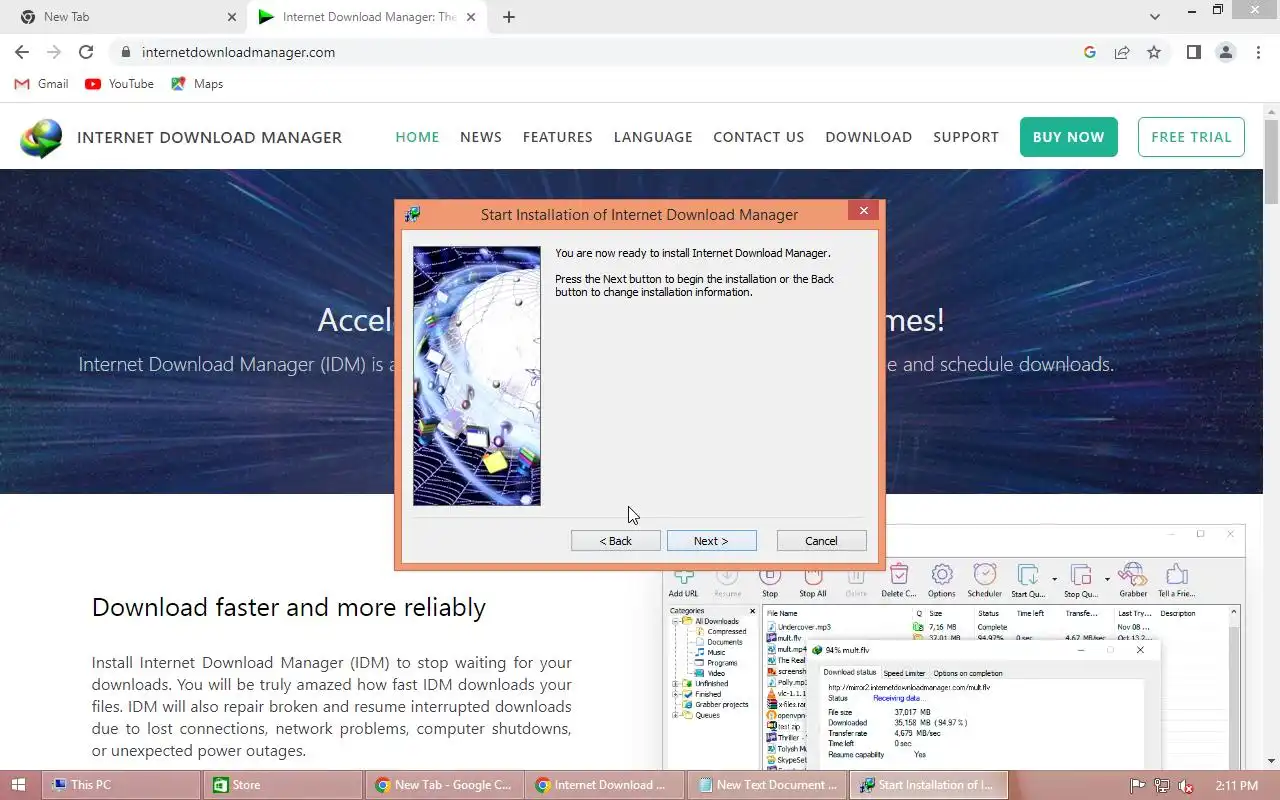This screenshot has height=800, width=1280.
Task: Close the Internet Download Manager tab
Action: coord(471,17)
